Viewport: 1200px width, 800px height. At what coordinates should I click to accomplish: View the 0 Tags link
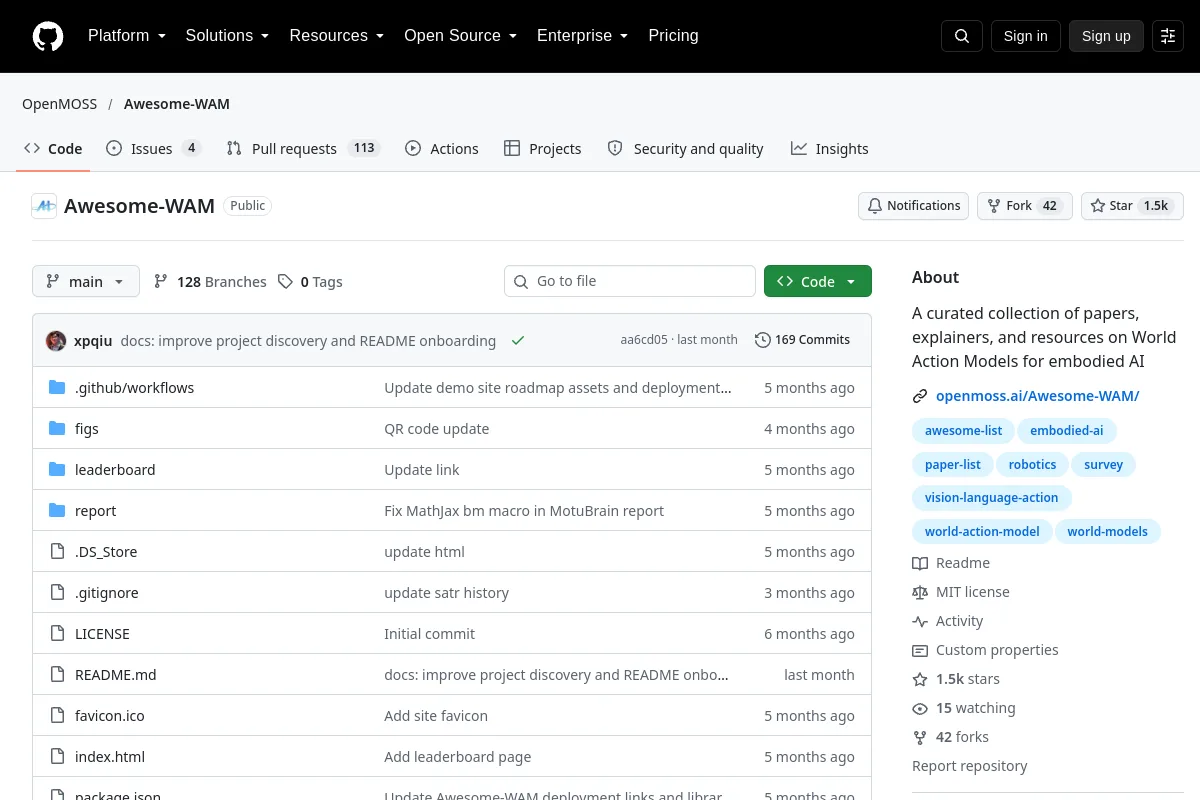point(310,282)
